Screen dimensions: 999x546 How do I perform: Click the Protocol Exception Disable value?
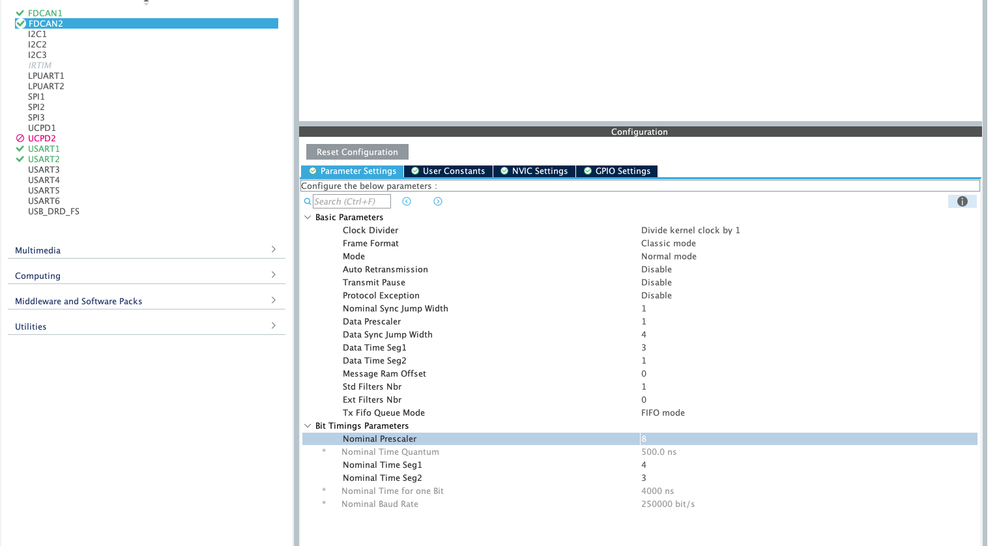656,296
